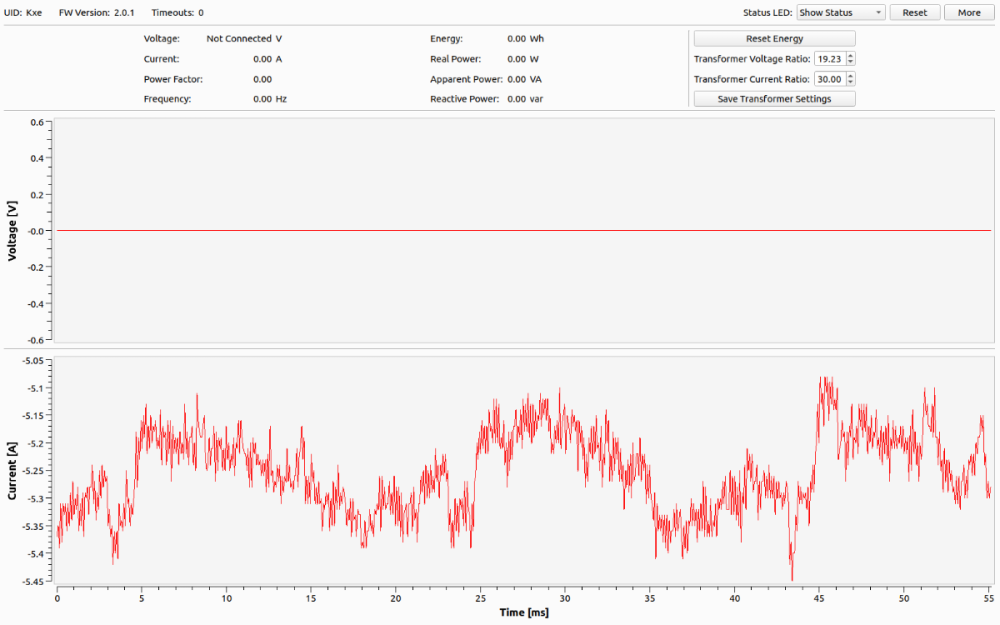Increase Transformer Current Ratio with up arrow
The width and height of the screenshot is (1000, 625).
point(851,76)
